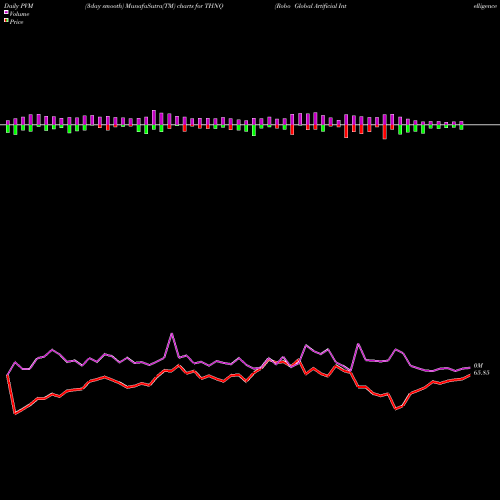Click the 'Robo Global Artificial Int' title
This screenshot has height=500, width=500.
coord(311,6)
